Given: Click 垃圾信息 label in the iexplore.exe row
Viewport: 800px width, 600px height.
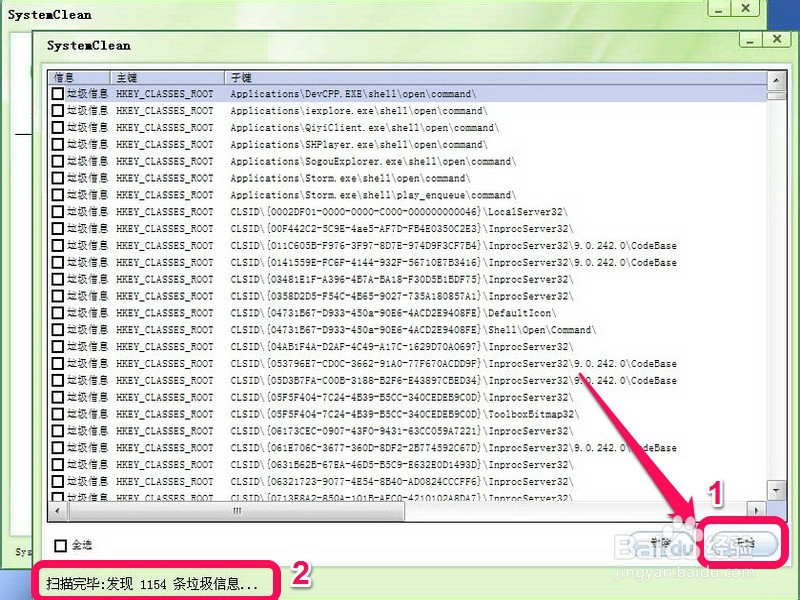Looking at the screenshot, I should point(87,110).
